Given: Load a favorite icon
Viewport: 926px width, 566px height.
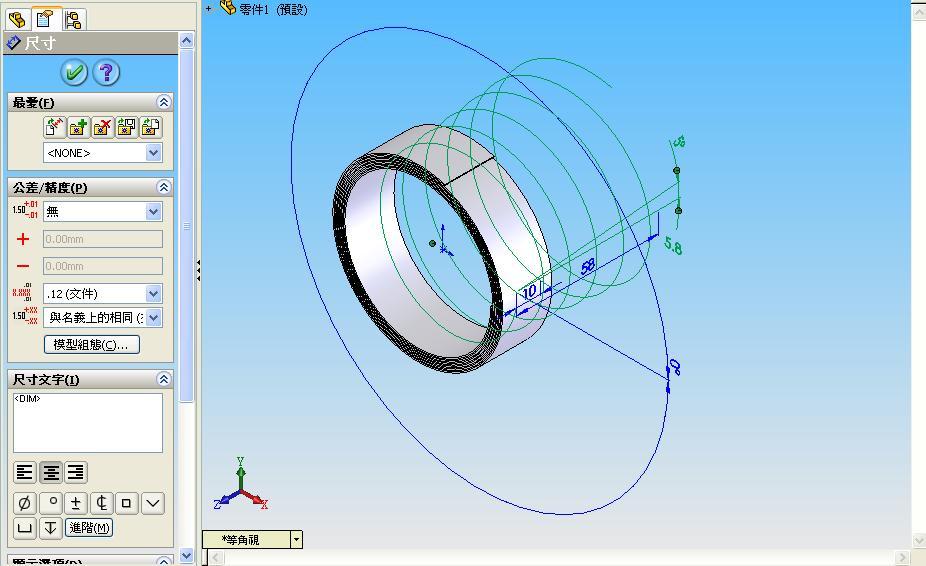Looking at the screenshot, I should pyautogui.click(x=151, y=127).
